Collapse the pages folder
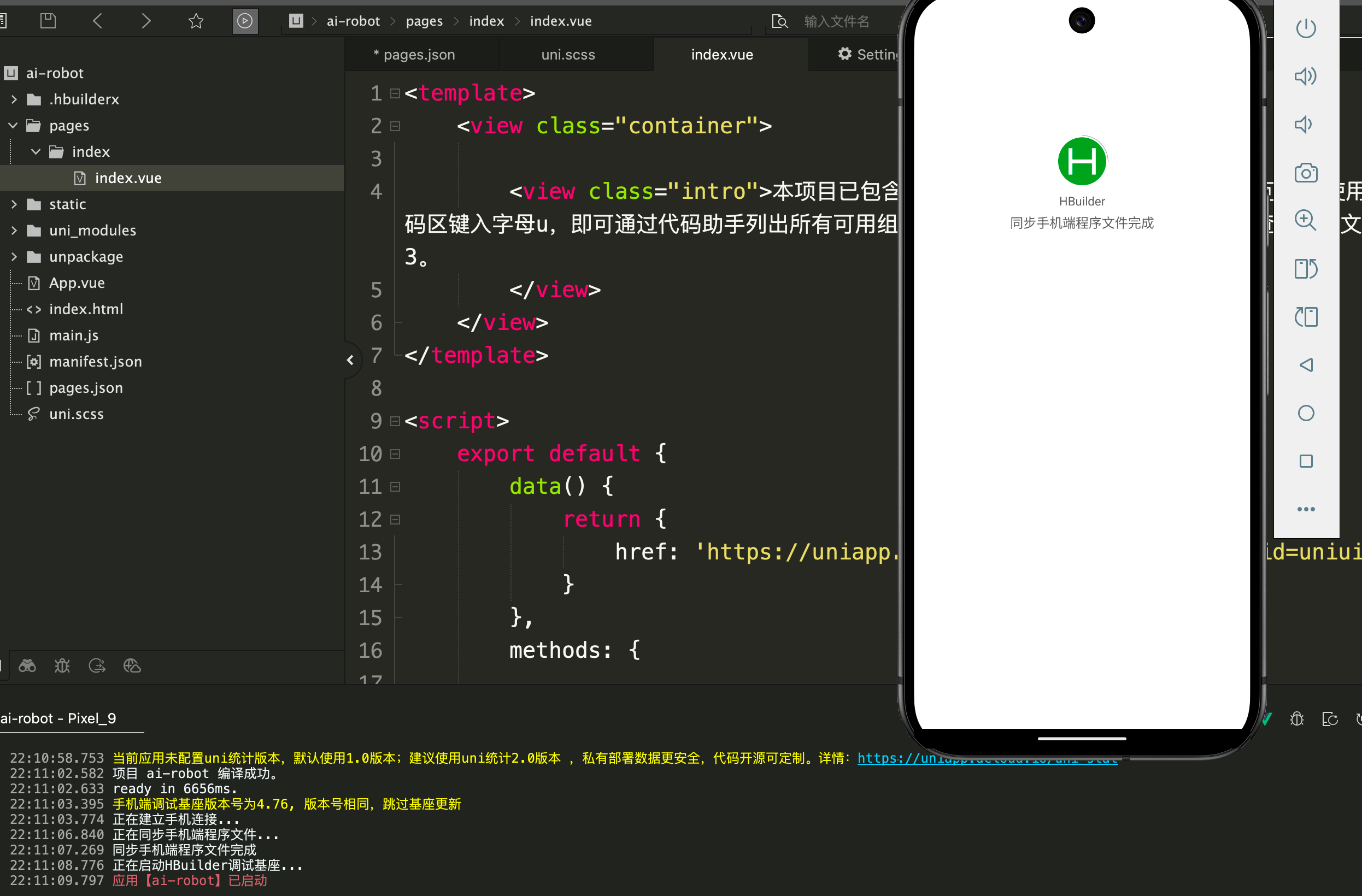Viewport: 1362px width, 896px height. [x=13, y=125]
